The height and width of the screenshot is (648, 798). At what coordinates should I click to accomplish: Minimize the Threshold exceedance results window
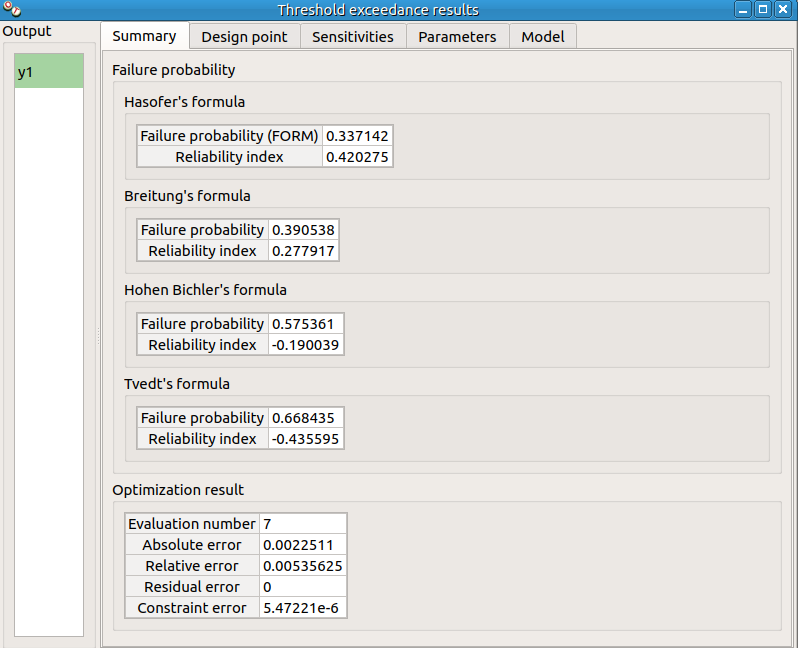pyautogui.click(x=743, y=10)
